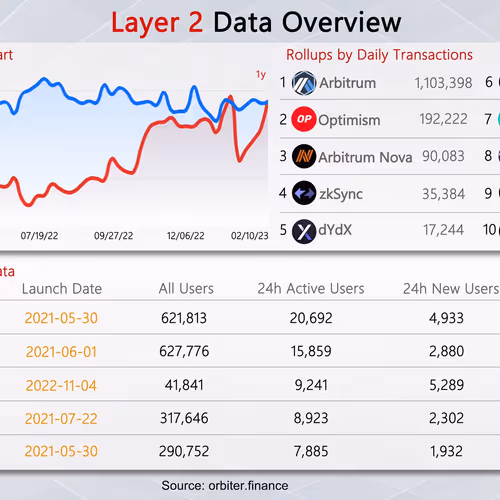This screenshot has width=500, height=500.
Task: Click zkSync's 35,384 transactions value
Action: pyautogui.click(x=443, y=194)
